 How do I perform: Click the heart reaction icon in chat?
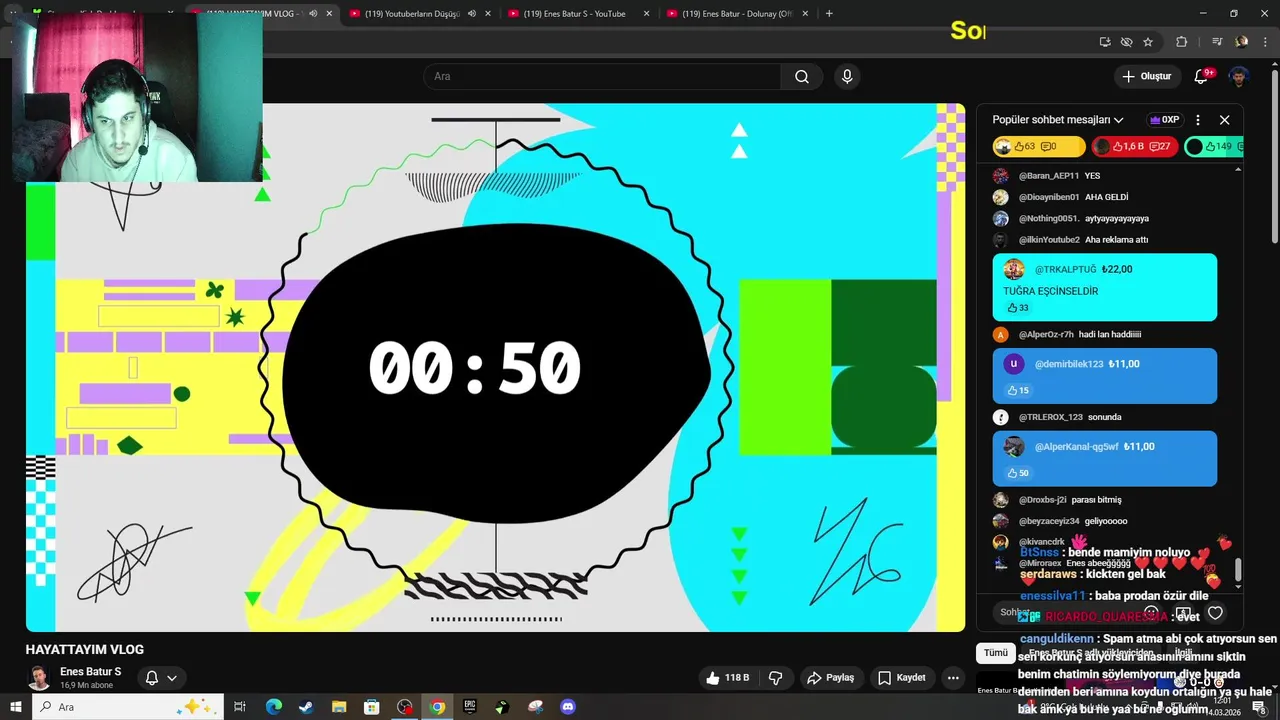(x=1215, y=613)
